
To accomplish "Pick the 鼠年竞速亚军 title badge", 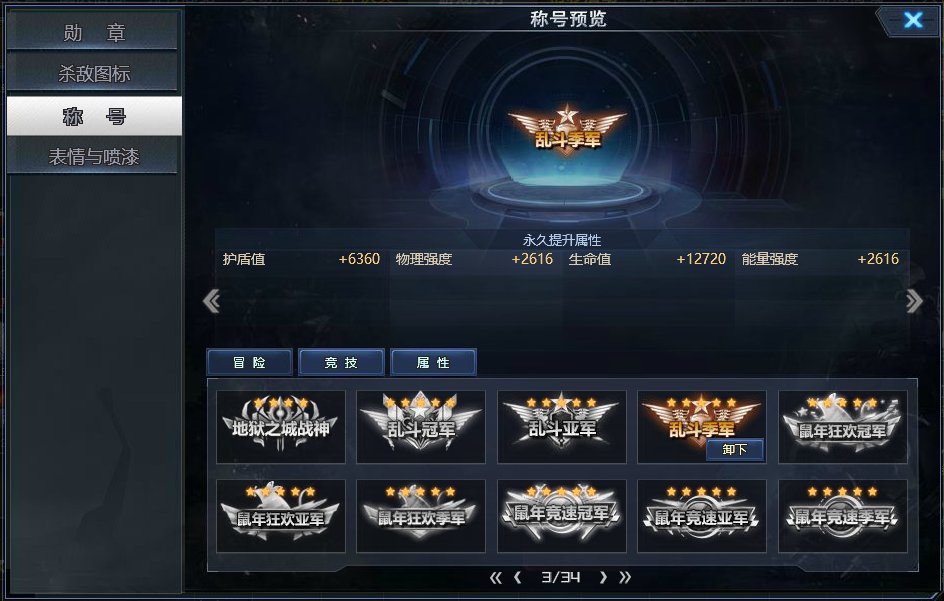I will click(x=702, y=516).
